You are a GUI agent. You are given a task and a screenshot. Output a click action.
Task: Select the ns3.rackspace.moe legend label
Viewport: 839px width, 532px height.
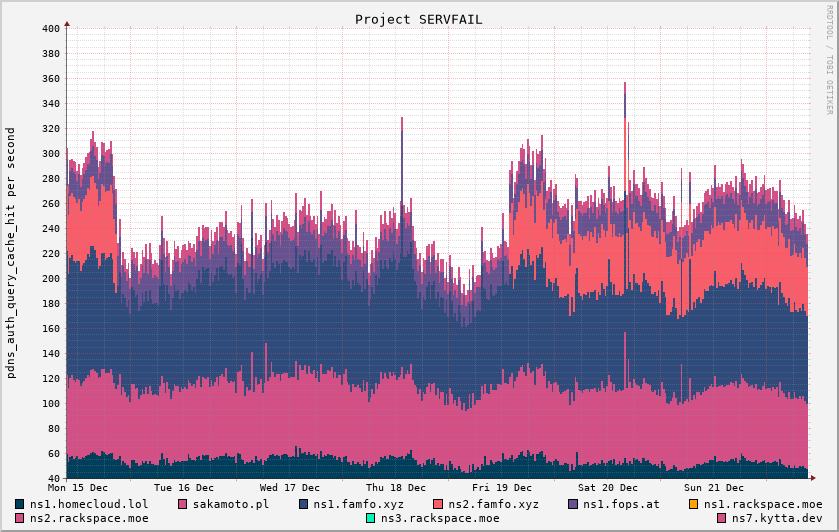pos(440,518)
